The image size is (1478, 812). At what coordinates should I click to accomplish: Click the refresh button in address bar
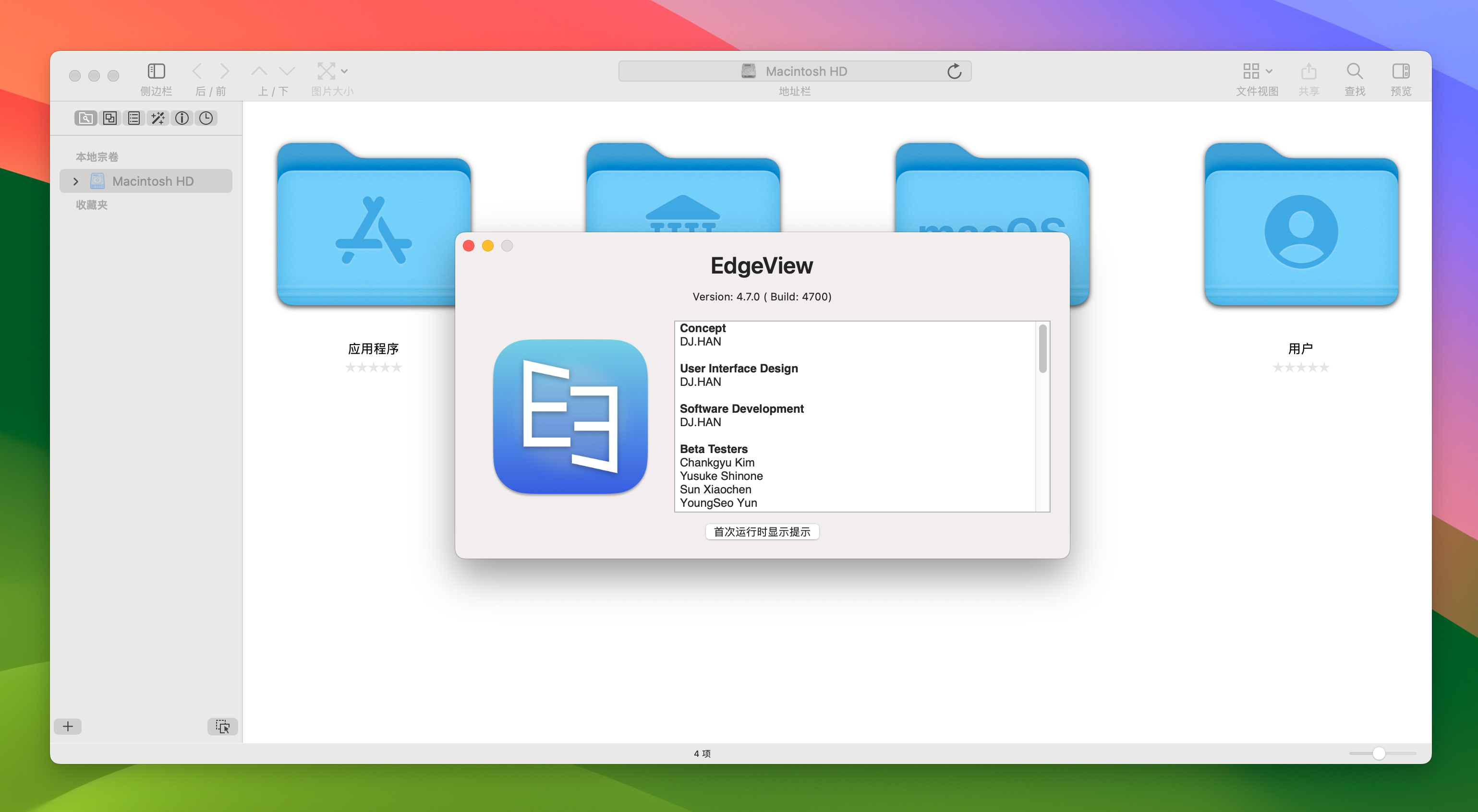(954, 71)
